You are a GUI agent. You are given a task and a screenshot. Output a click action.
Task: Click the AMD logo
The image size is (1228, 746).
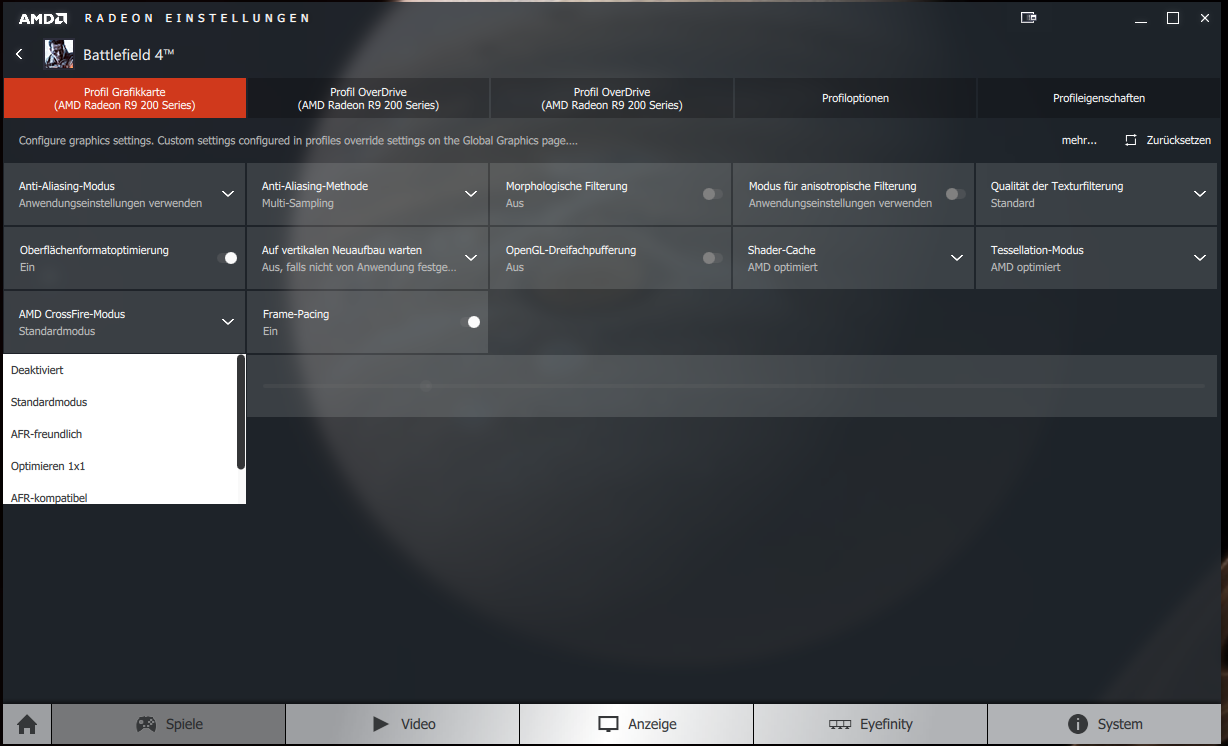(x=43, y=18)
